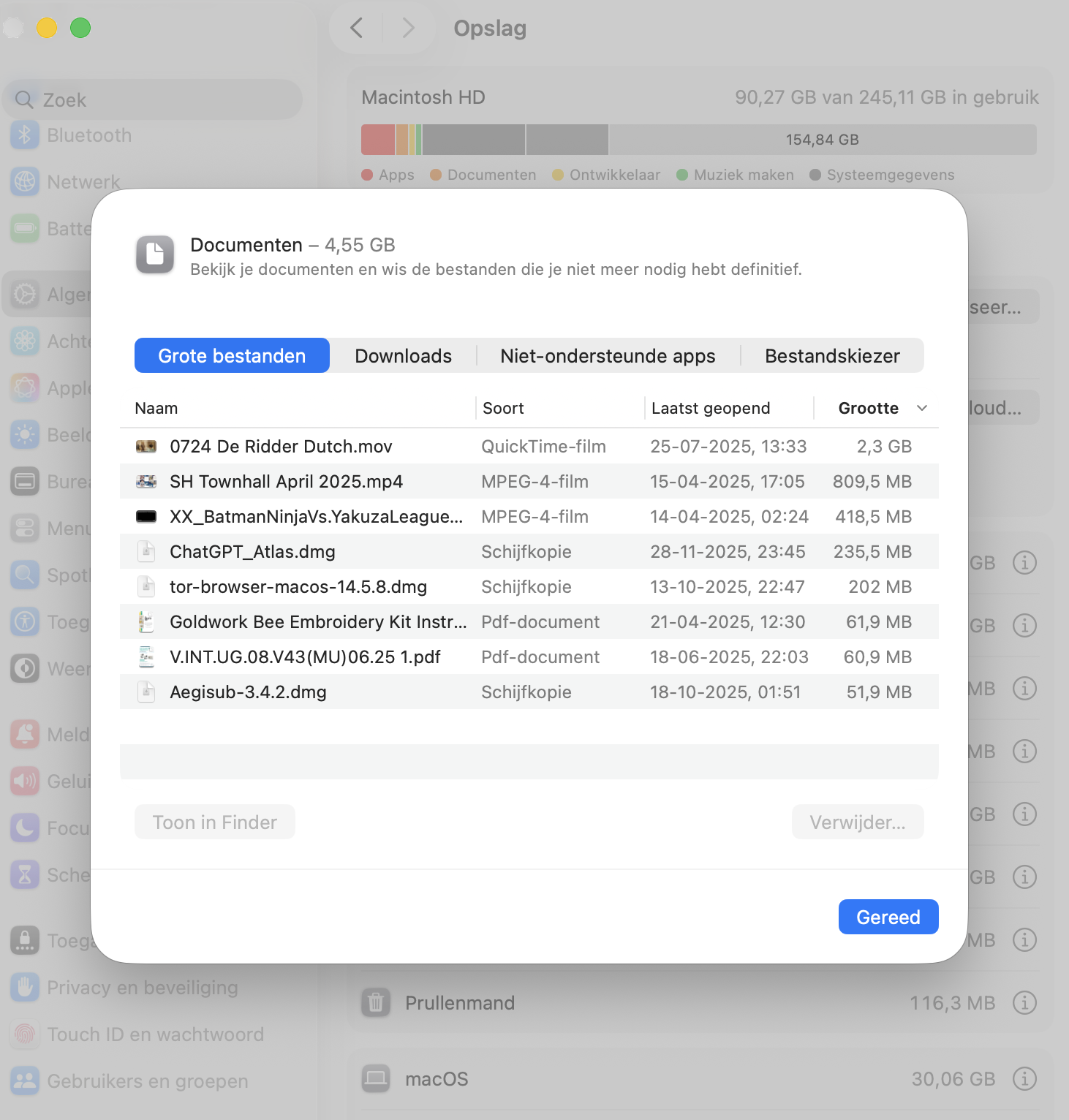Click inside the Zoek search field
The height and width of the screenshot is (1120, 1069).
(152, 99)
